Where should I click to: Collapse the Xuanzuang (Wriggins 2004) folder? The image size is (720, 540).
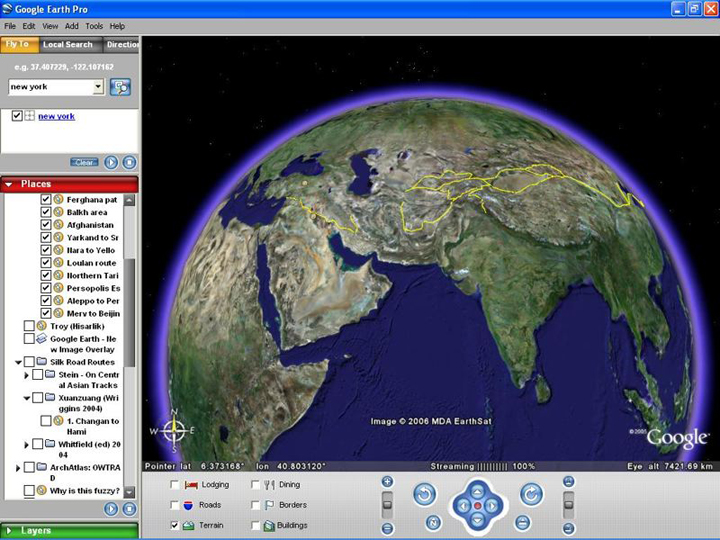(27, 398)
